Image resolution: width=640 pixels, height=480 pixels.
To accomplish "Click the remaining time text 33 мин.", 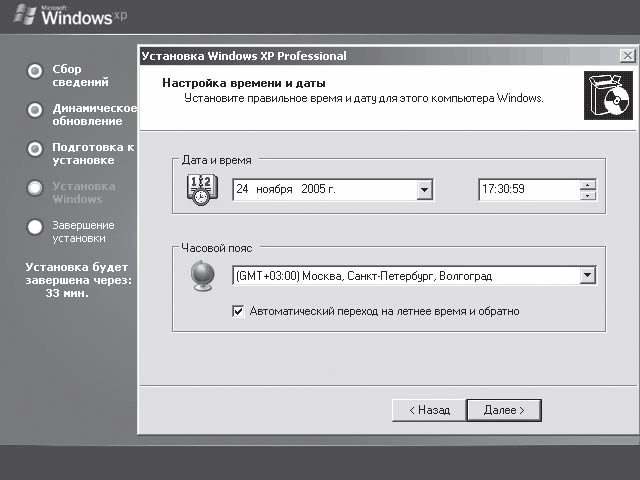I will click(67, 293).
